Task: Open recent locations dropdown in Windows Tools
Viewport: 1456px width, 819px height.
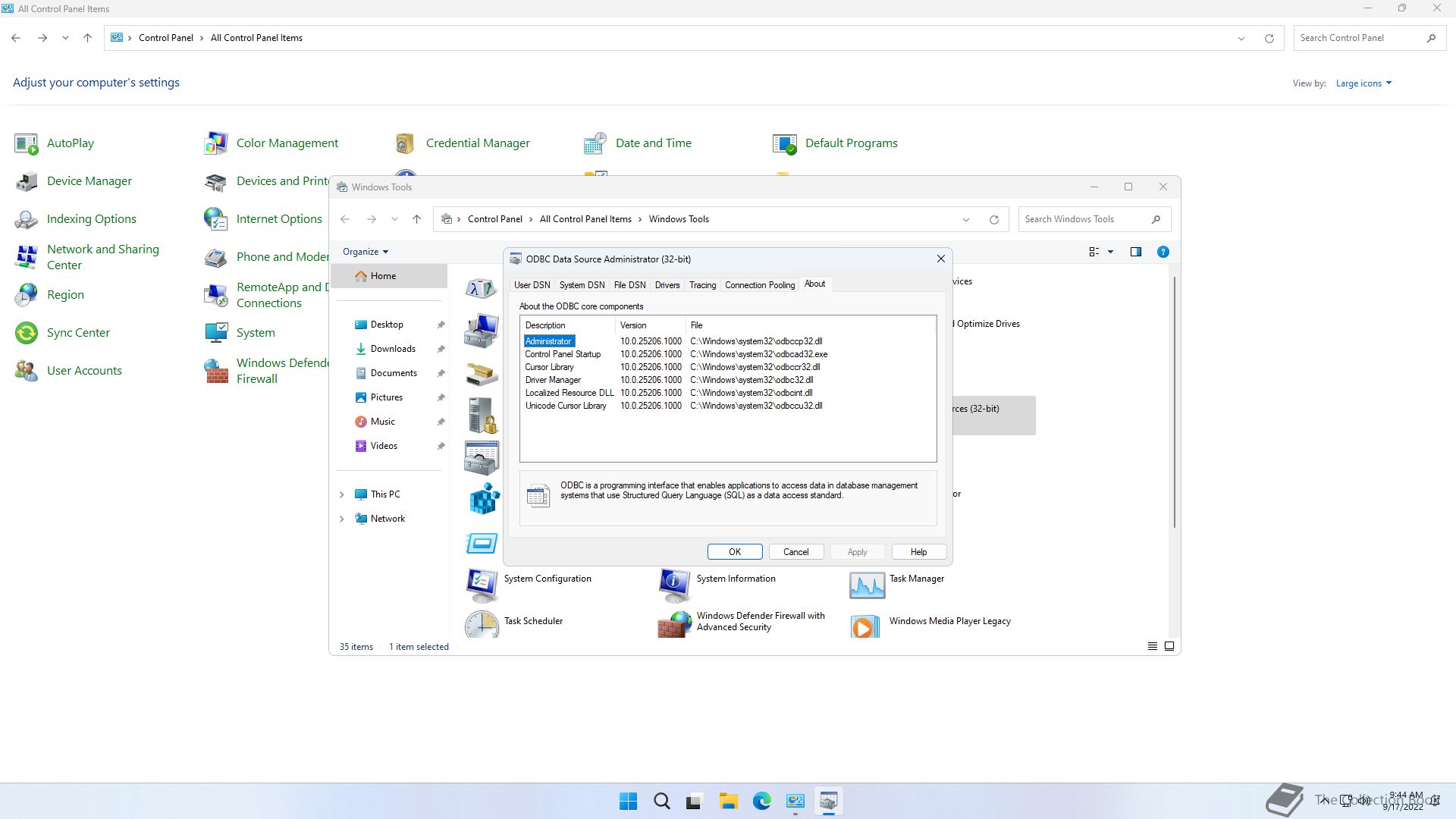Action: pos(394,219)
